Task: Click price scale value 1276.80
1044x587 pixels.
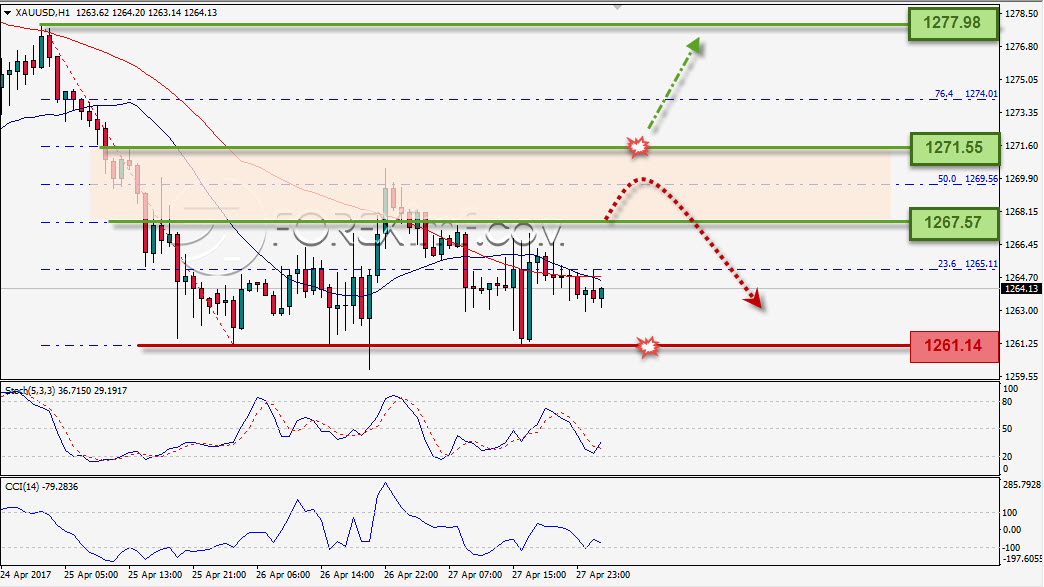Action: pyautogui.click(x=1021, y=47)
